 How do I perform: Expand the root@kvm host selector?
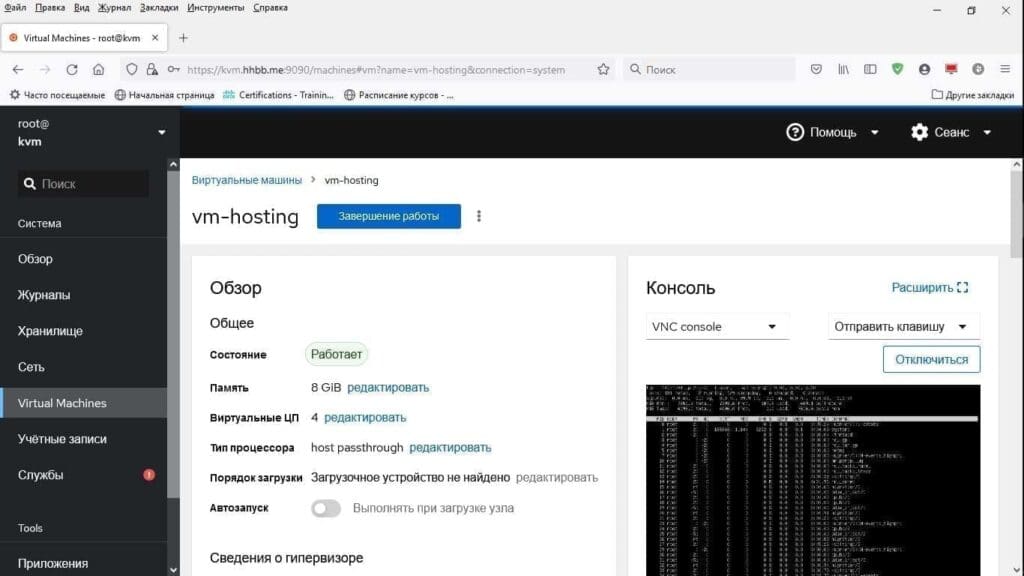162,132
